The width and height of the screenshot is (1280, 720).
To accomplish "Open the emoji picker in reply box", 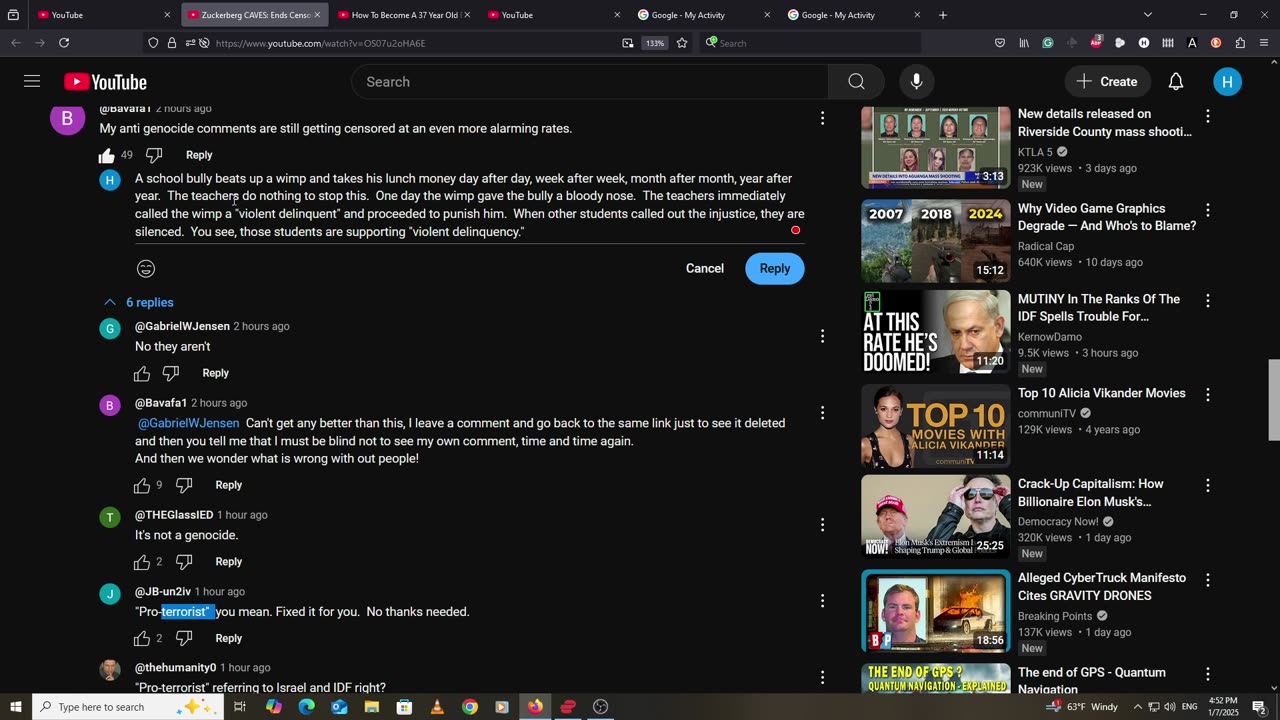I will [146, 269].
